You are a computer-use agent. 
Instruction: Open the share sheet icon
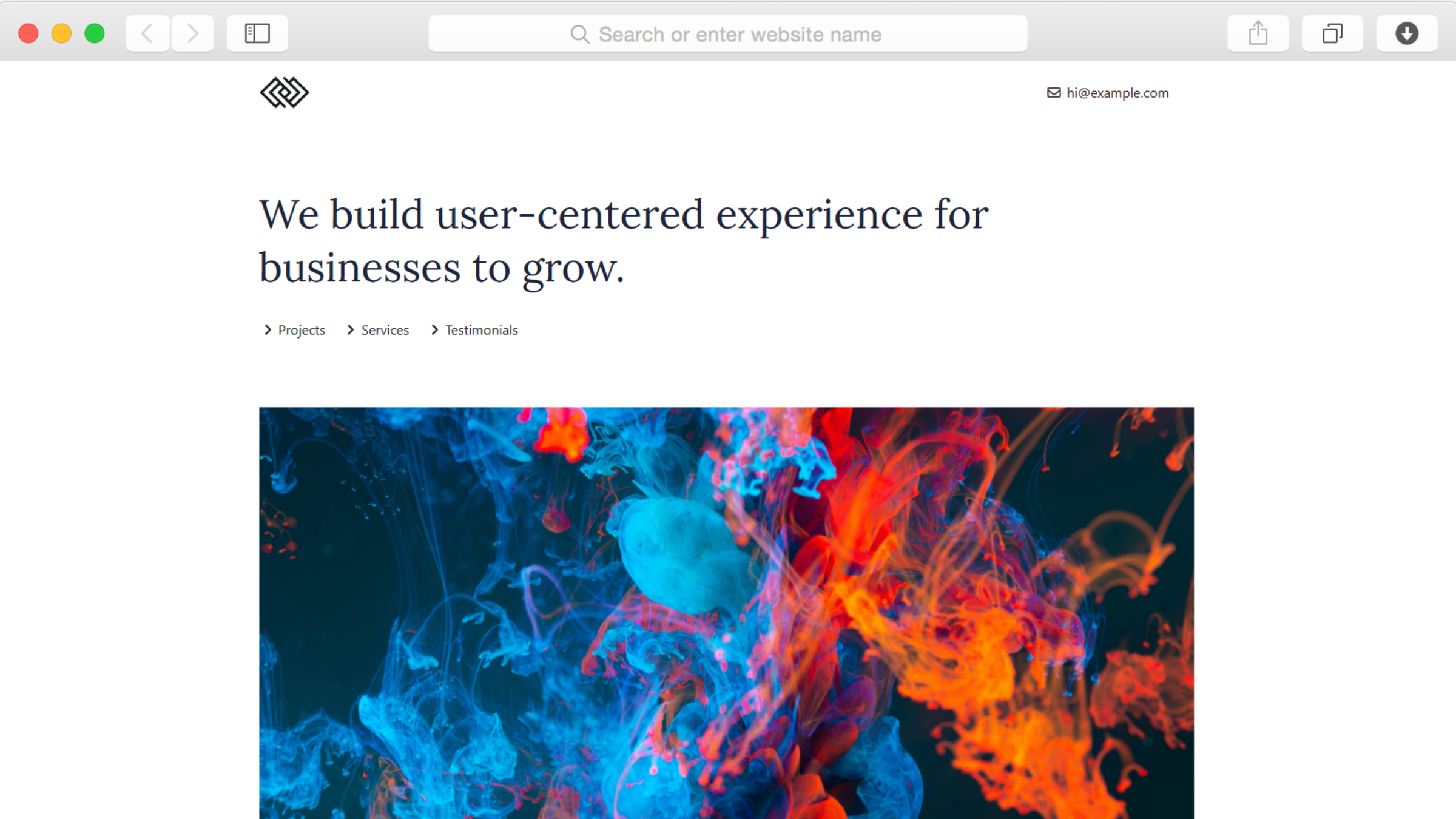pos(1258,33)
